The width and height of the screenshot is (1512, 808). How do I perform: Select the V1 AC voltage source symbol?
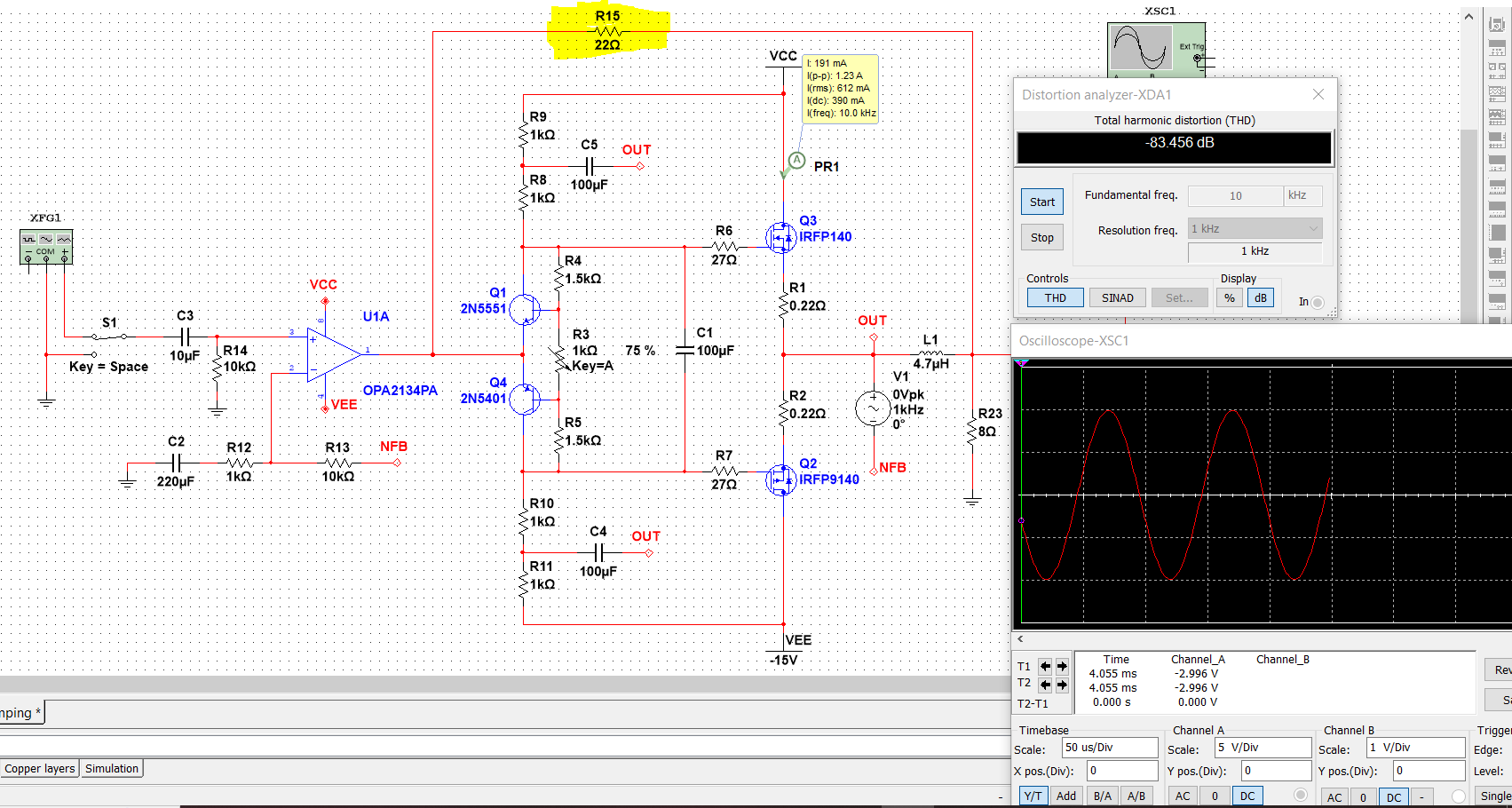(x=872, y=408)
